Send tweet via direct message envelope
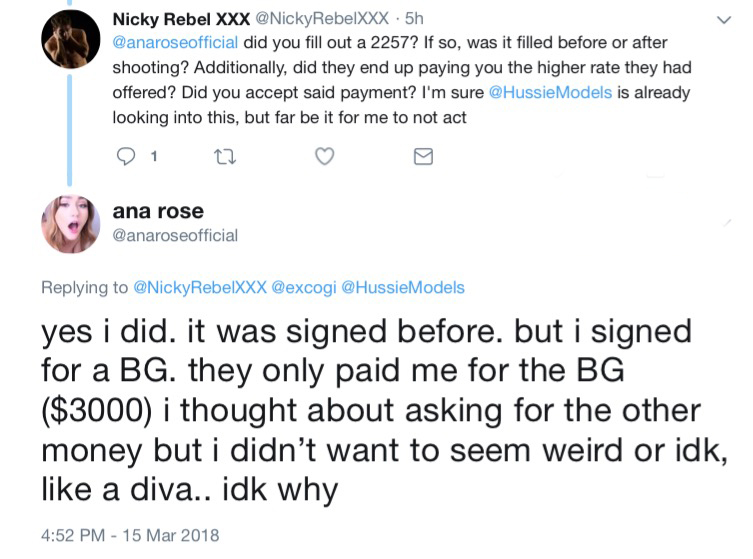The image size is (753, 559). [x=423, y=157]
